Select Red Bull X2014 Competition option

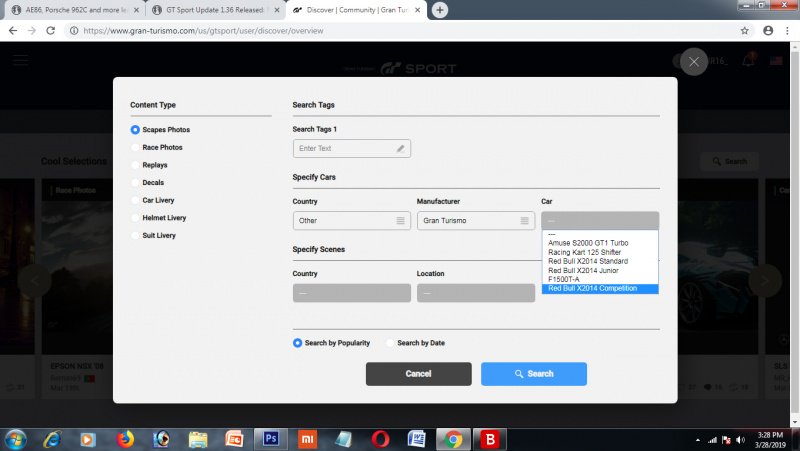600,289
